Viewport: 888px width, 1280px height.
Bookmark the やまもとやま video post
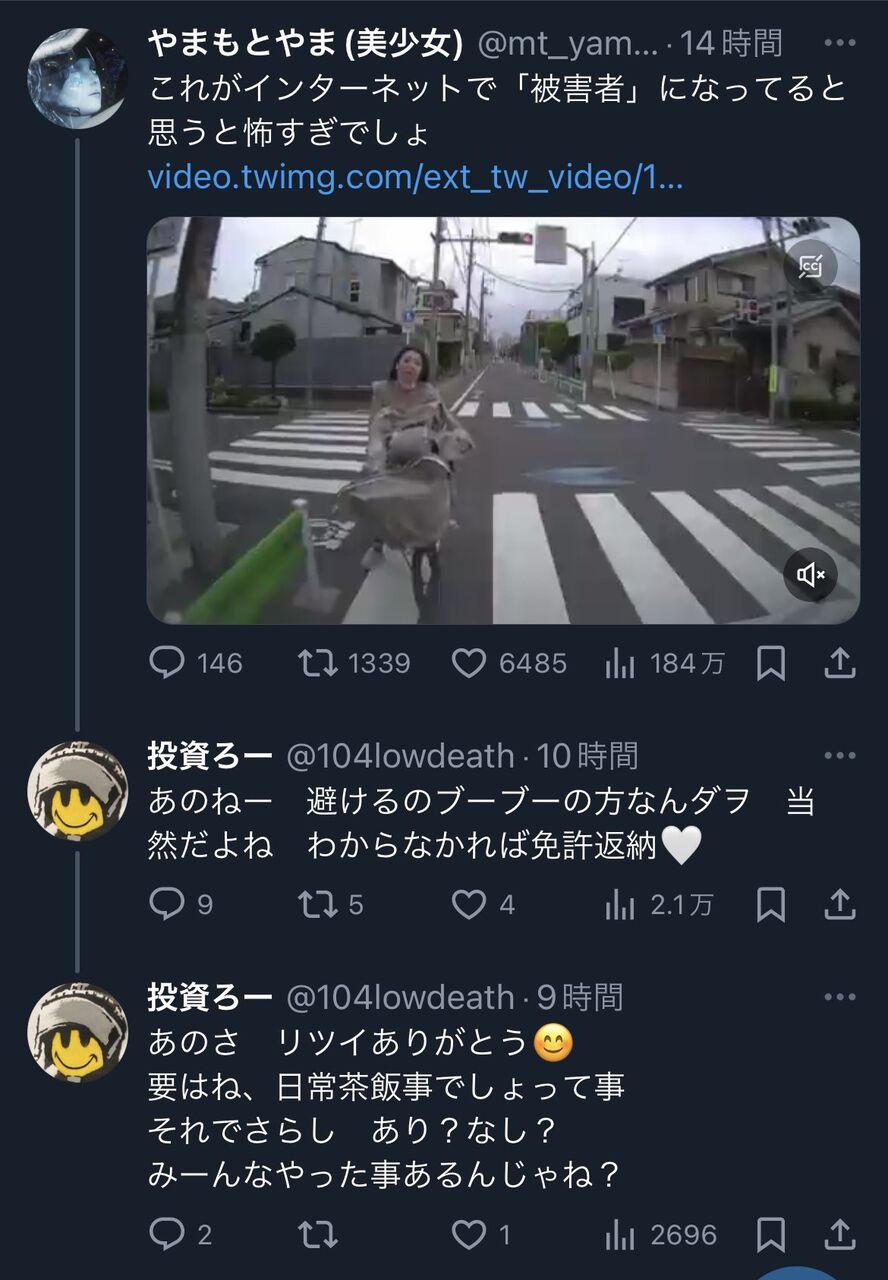[x=770, y=663]
